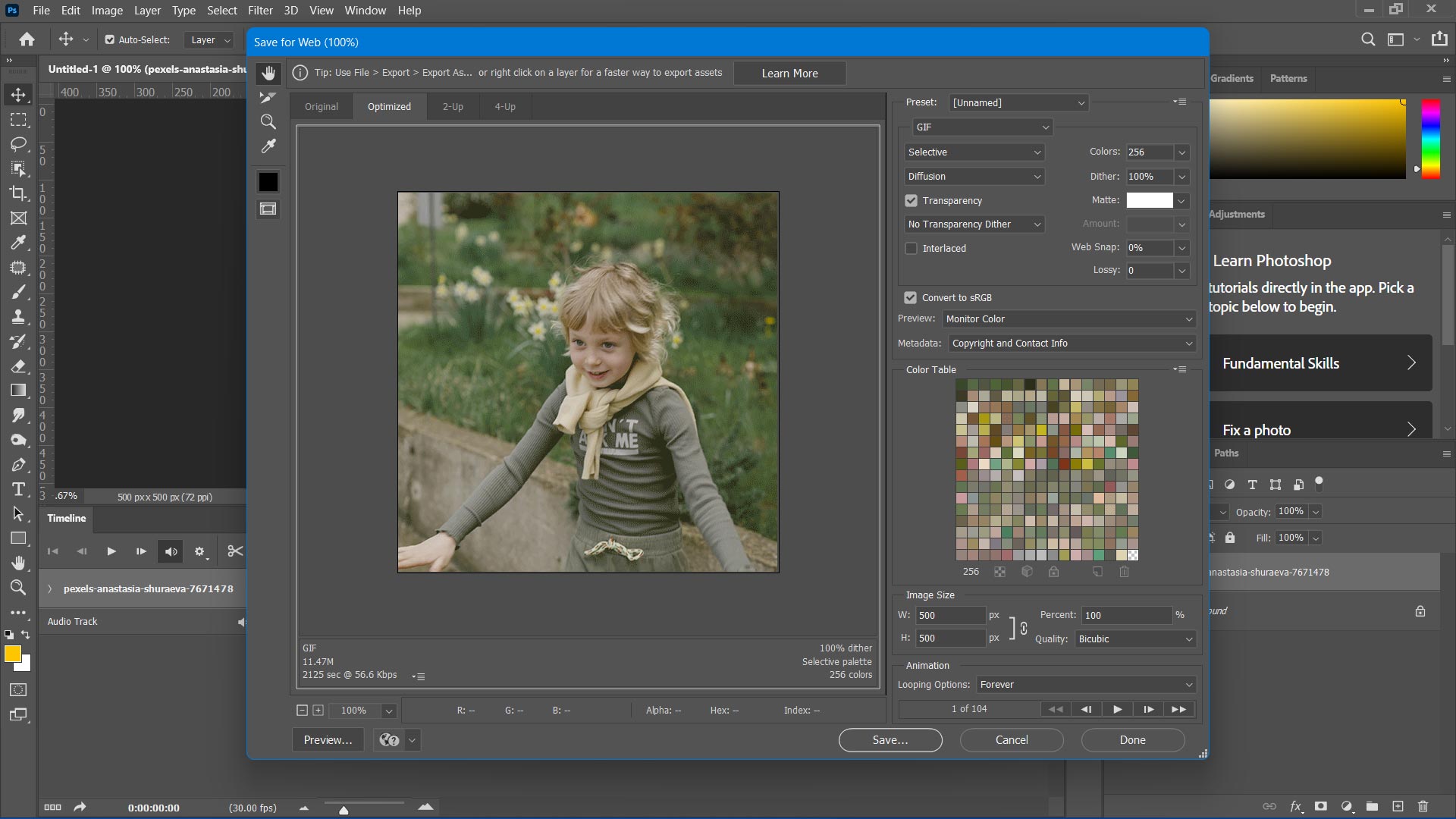The image size is (1456, 819).
Task: Toggle Auto-Select checkbox in options bar
Action: tap(109, 39)
